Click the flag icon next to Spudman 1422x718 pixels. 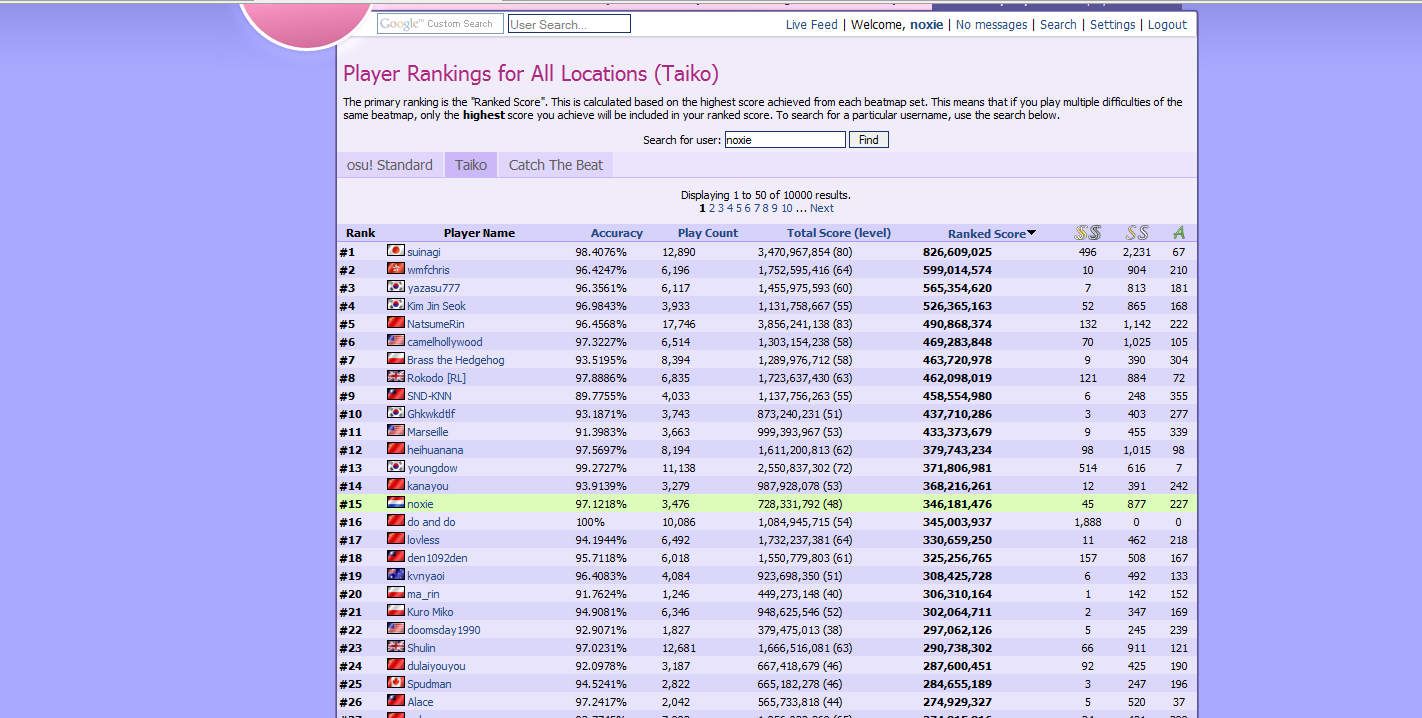click(395, 683)
